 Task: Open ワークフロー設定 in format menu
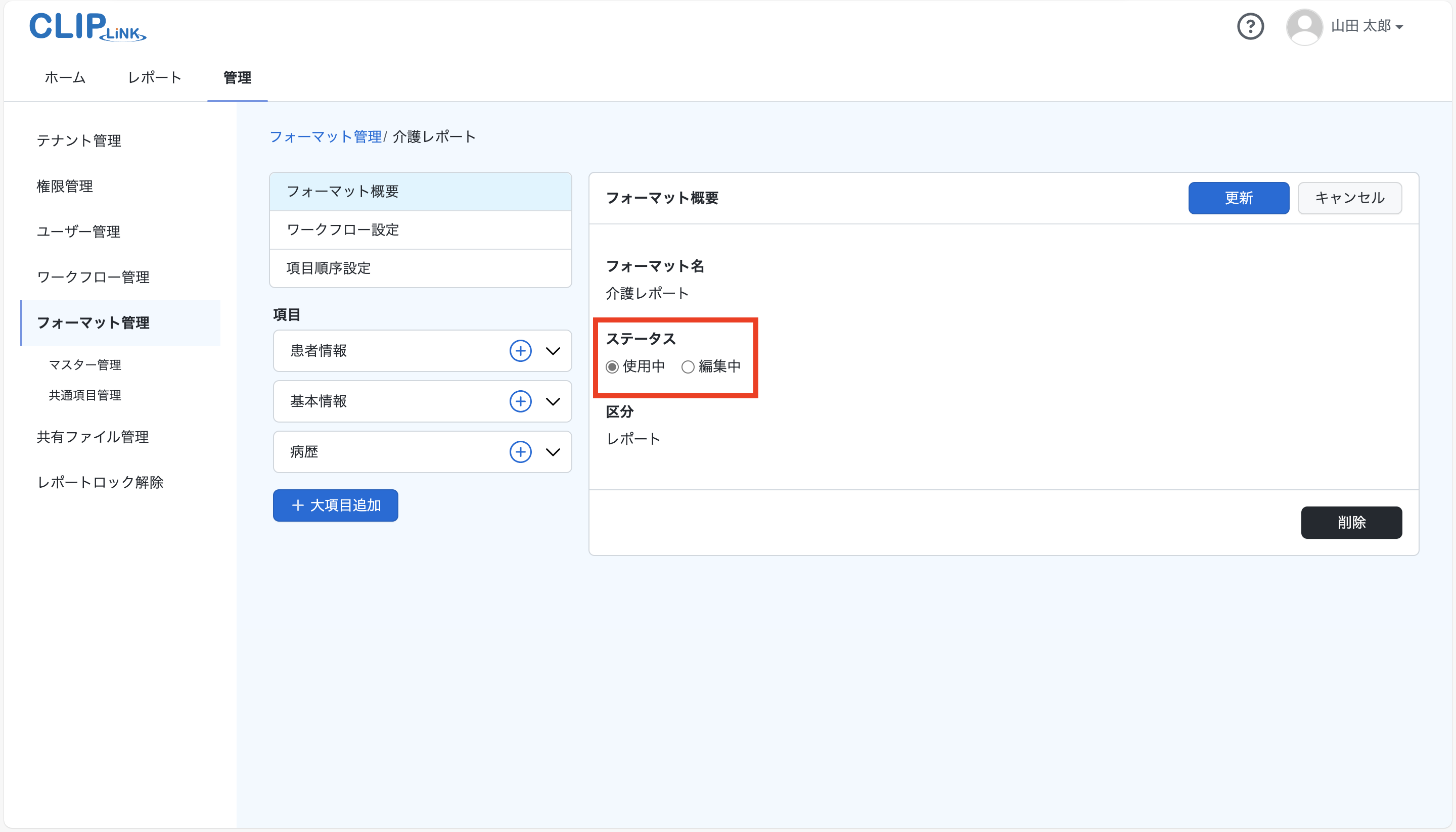pyautogui.click(x=343, y=229)
